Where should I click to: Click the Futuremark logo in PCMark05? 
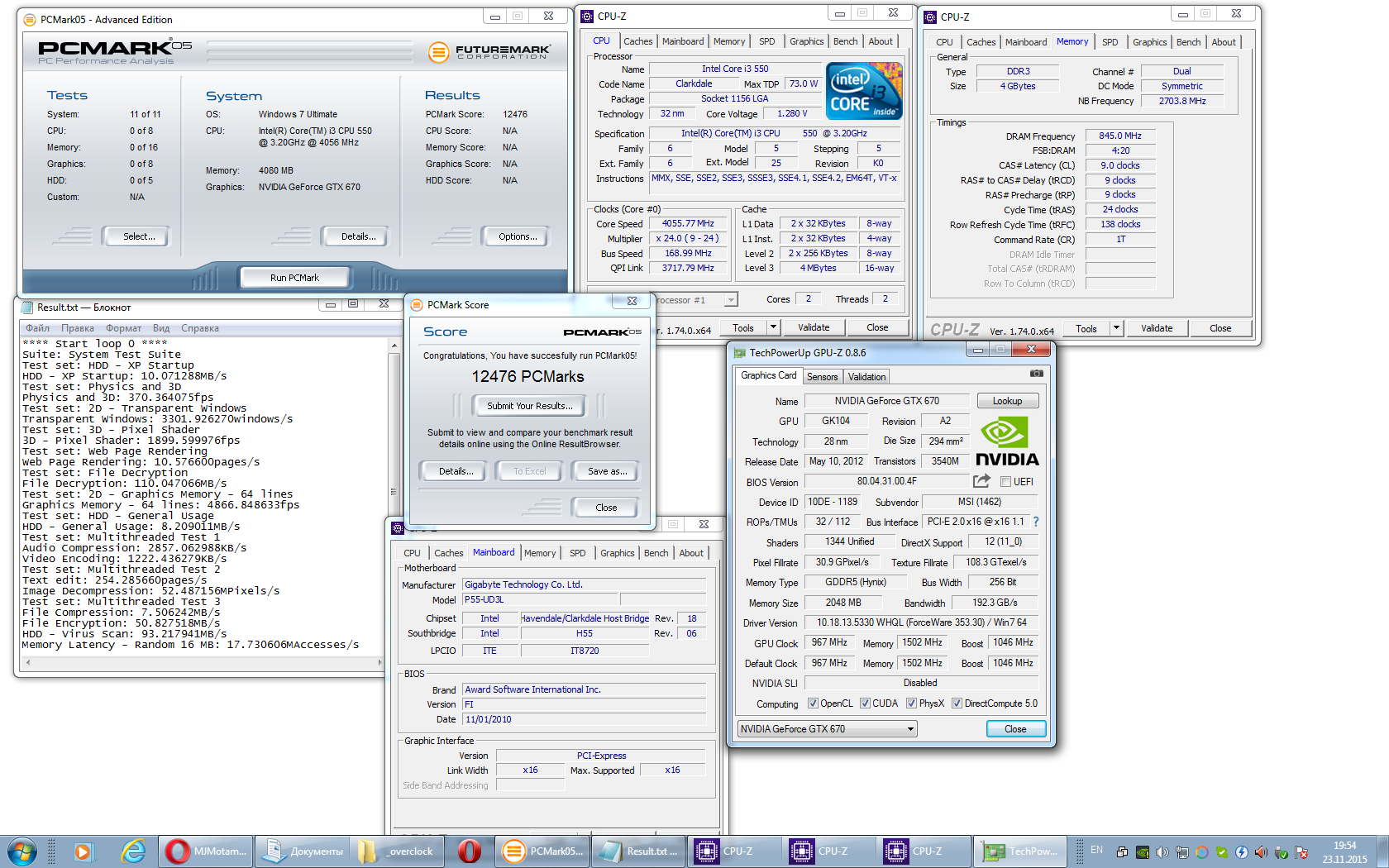(489, 52)
